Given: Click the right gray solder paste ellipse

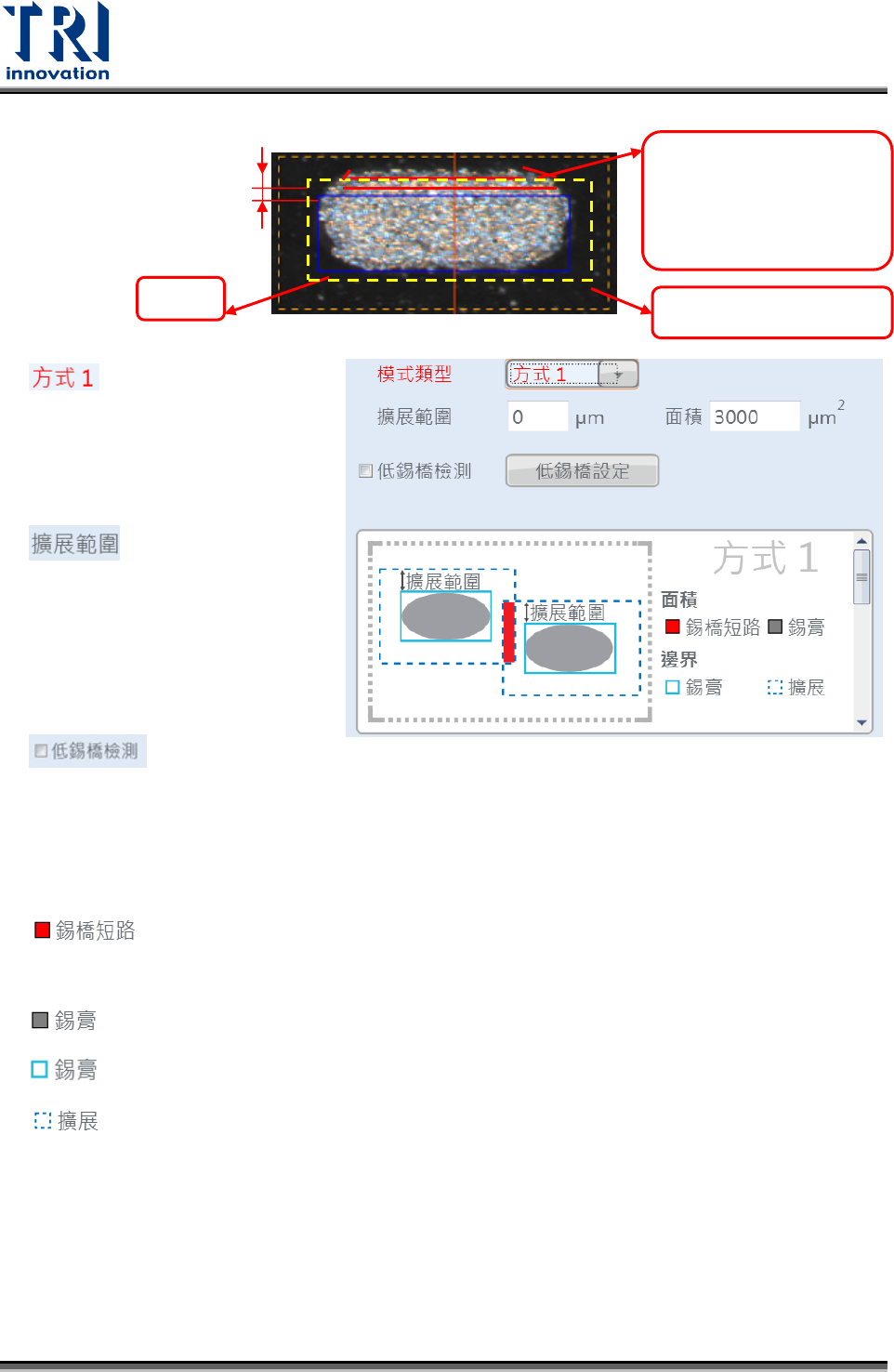Looking at the screenshot, I should pos(570,648).
